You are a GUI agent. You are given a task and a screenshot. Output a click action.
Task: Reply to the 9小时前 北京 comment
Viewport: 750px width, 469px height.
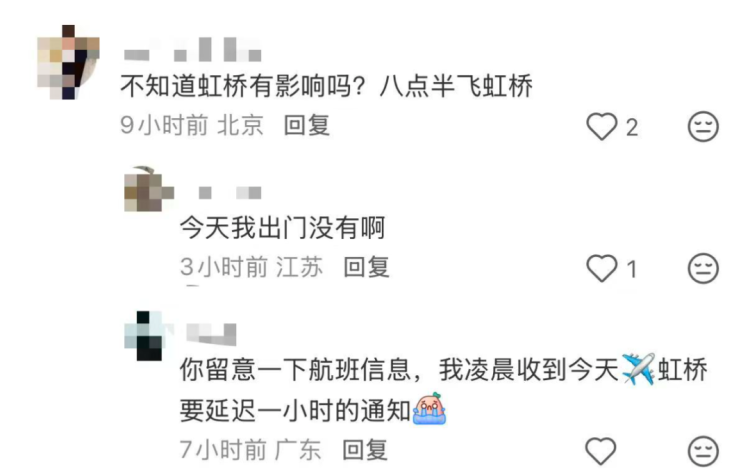(x=307, y=126)
